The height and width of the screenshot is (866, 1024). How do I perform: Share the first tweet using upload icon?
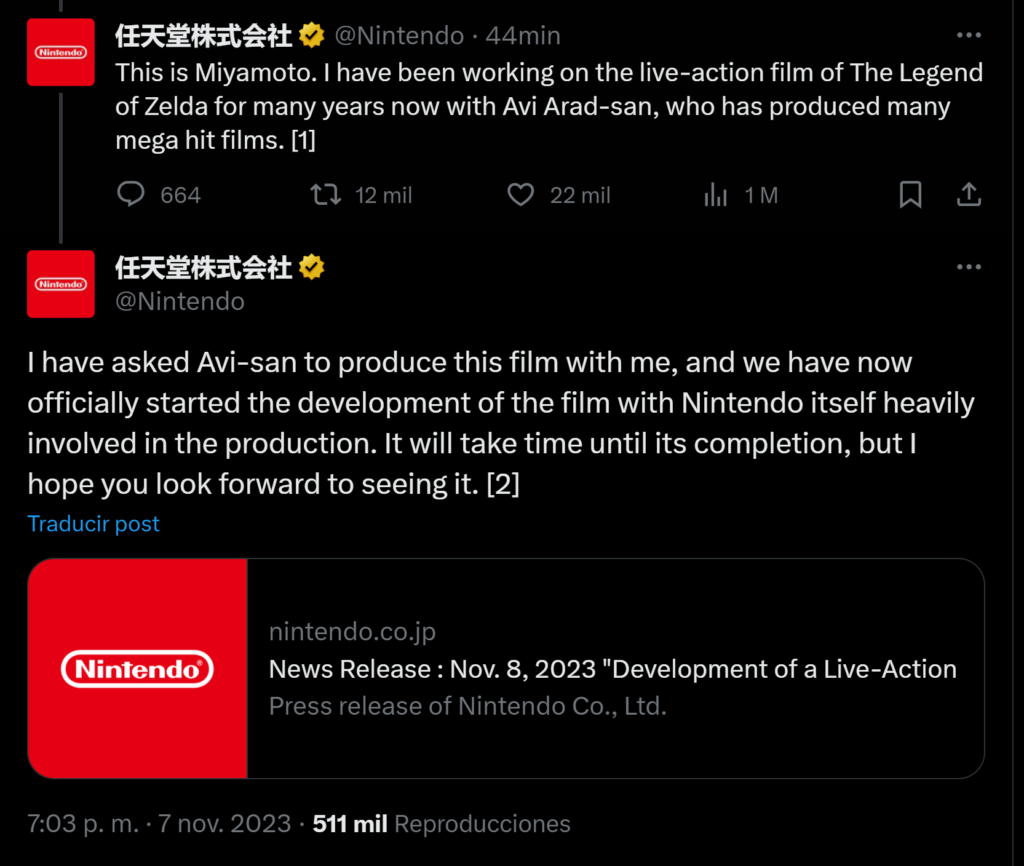click(x=969, y=195)
